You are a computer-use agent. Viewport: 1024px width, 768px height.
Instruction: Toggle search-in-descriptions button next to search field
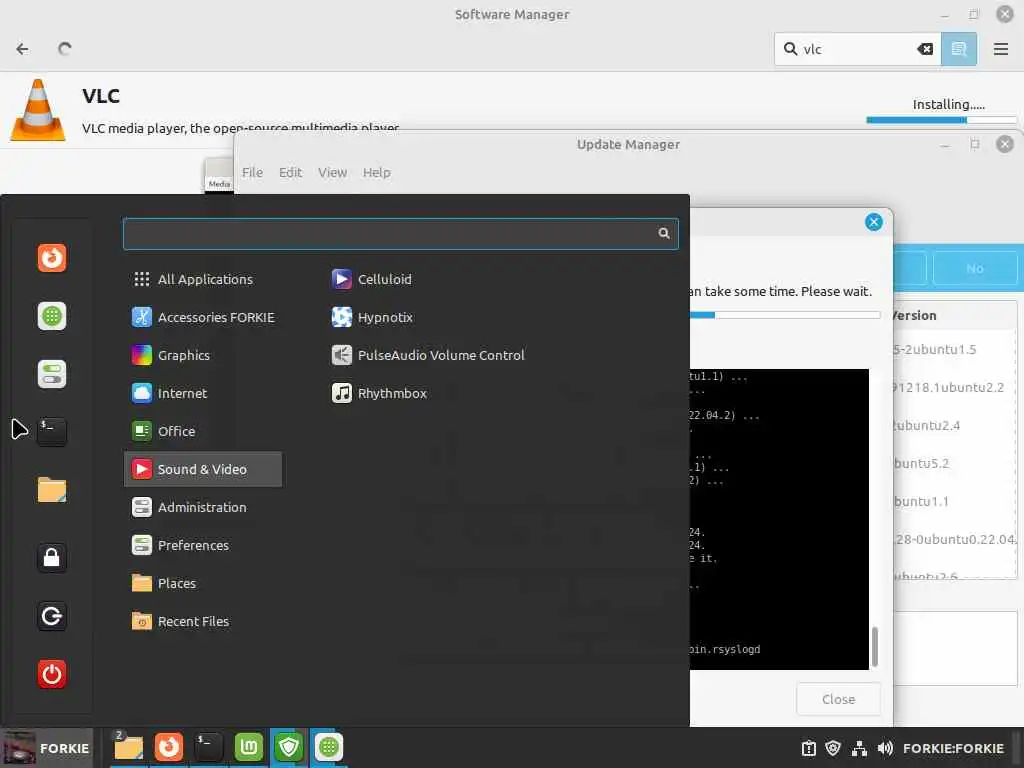coord(959,49)
